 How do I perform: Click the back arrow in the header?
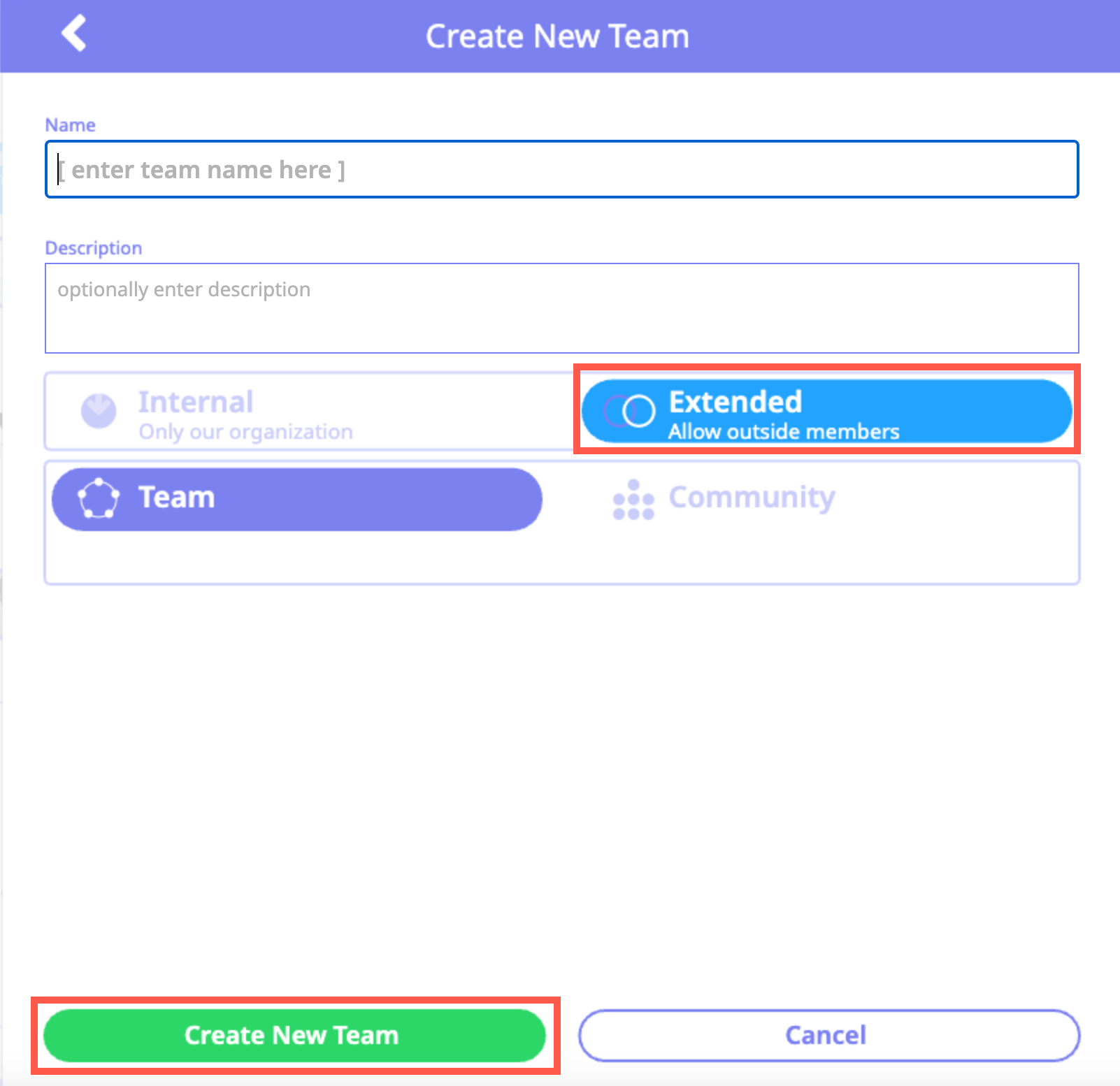pyautogui.click(x=74, y=34)
